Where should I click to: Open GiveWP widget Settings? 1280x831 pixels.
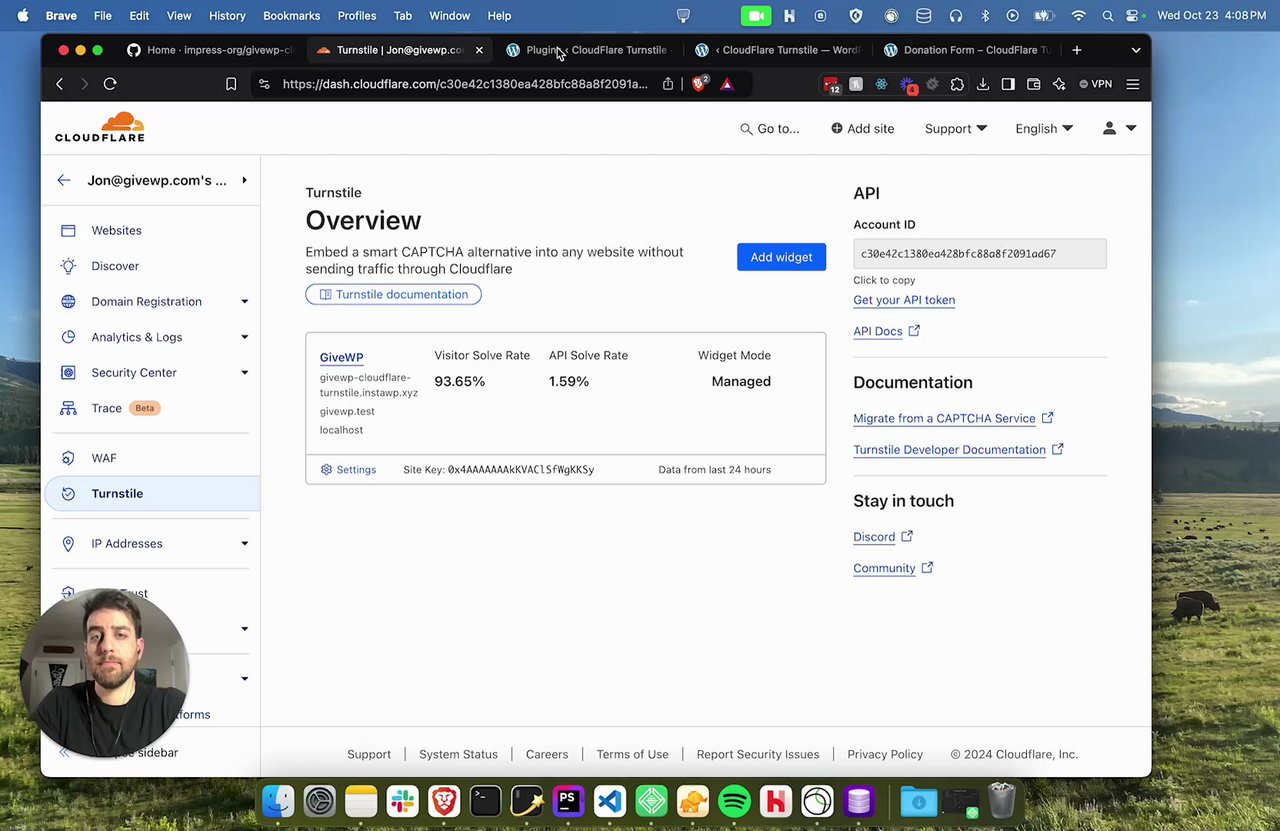(x=348, y=470)
